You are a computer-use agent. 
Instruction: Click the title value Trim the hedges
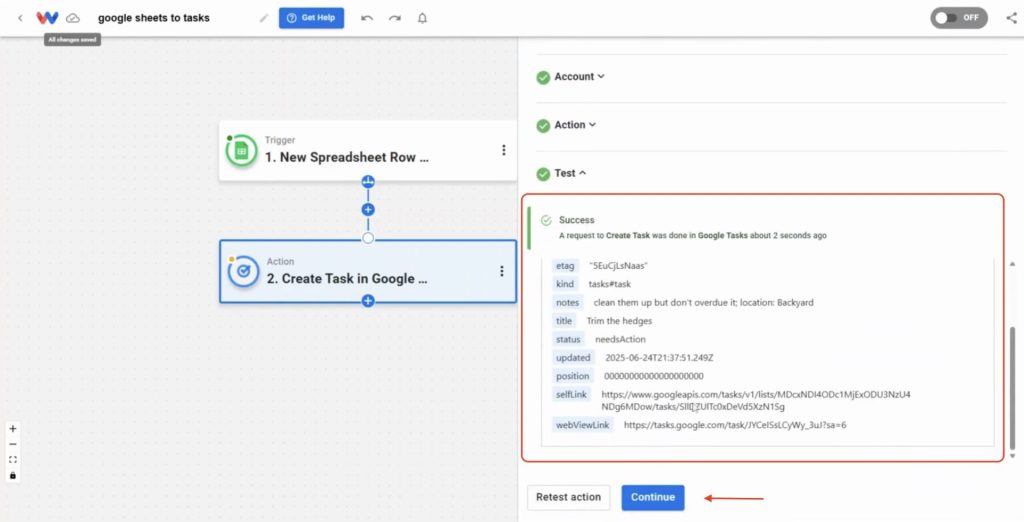[x=619, y=321]
